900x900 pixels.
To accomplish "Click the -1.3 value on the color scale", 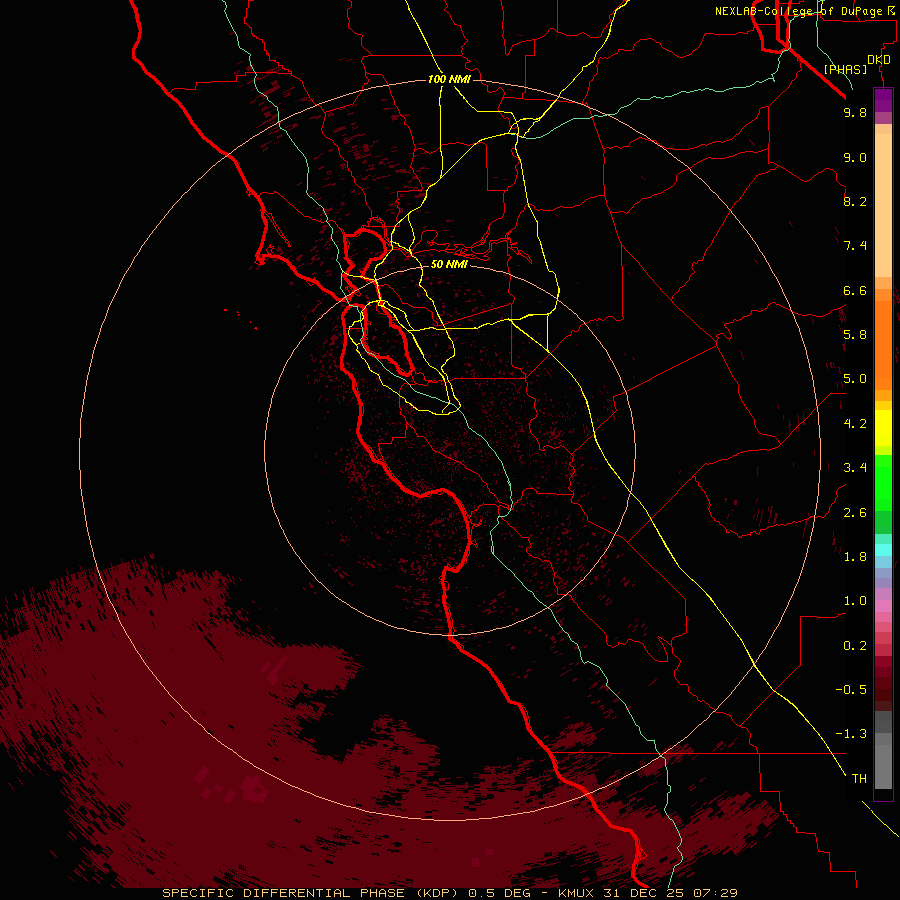I will (851, 734).
